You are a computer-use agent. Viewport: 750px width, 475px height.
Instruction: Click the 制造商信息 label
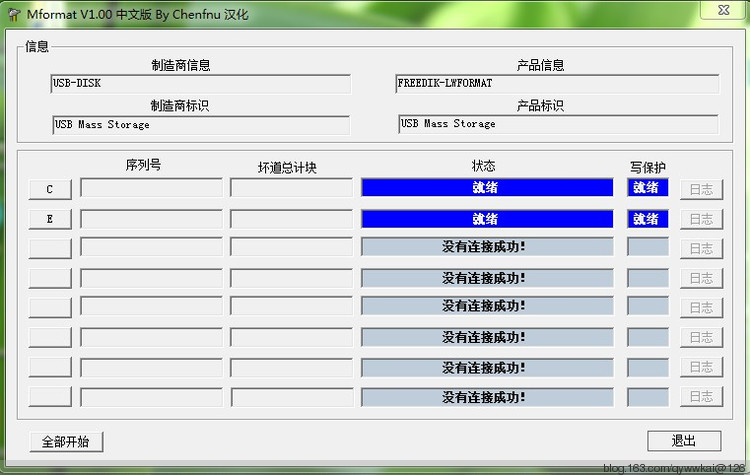click(x=181, y=65)
